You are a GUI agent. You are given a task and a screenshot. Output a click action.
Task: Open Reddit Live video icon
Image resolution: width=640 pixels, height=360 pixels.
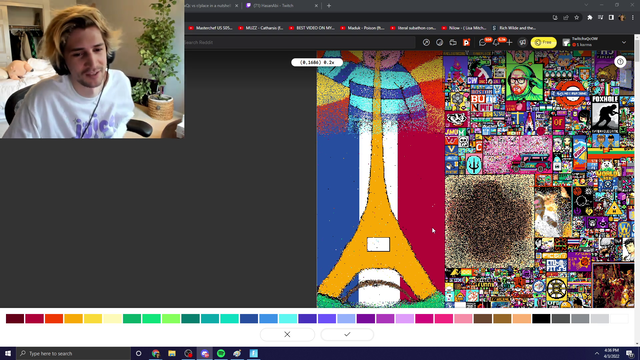[x=453, y=42]
